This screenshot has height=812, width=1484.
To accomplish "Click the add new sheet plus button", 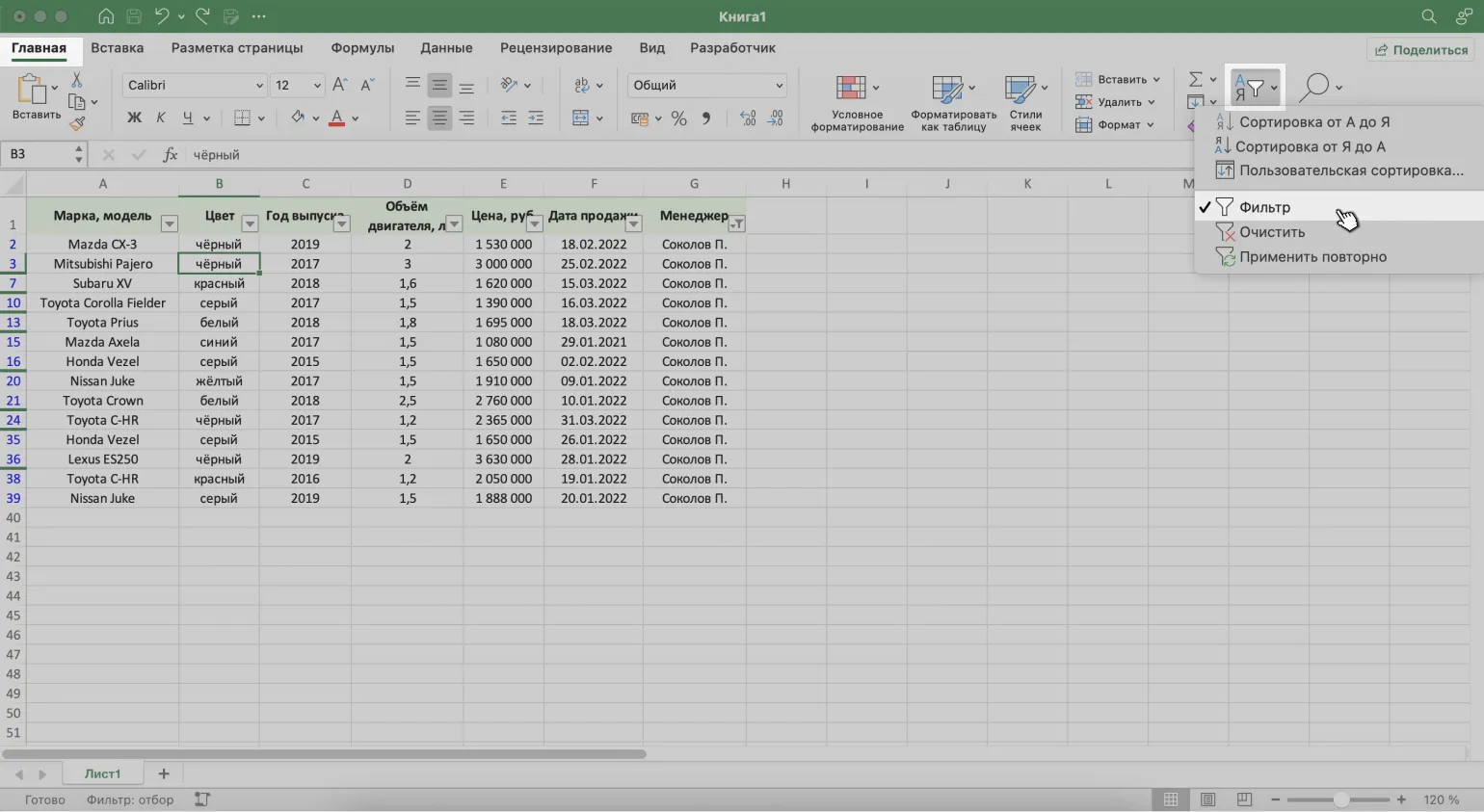I will [164, 773].
